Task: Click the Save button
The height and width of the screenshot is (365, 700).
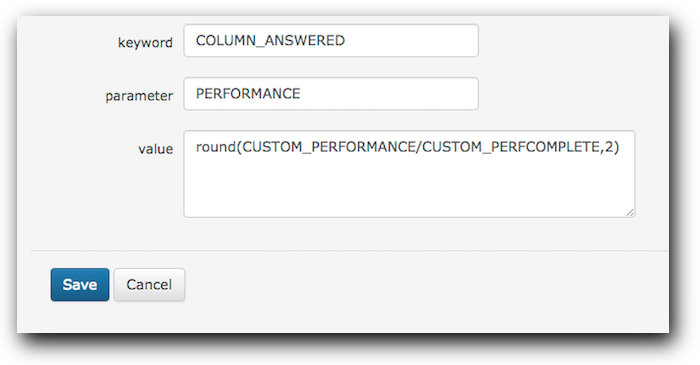Action: [x=80, y=285]
